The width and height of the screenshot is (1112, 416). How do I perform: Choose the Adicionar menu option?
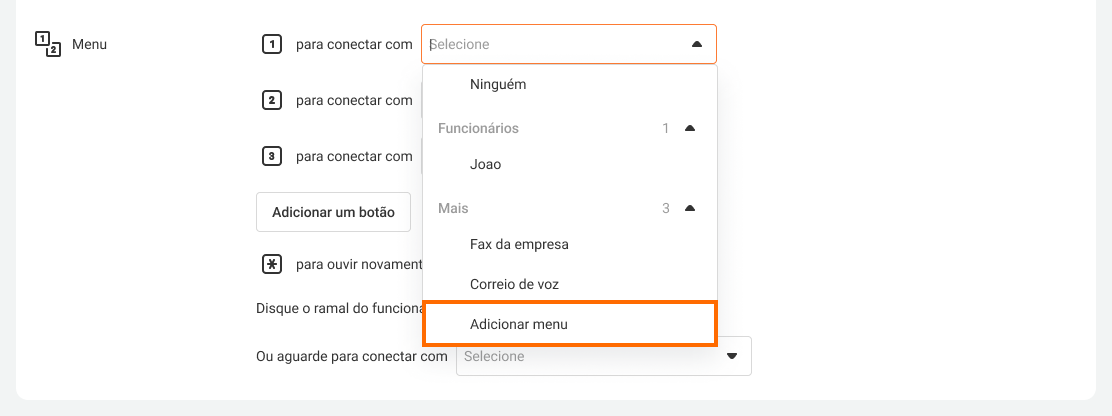(519, 324)
